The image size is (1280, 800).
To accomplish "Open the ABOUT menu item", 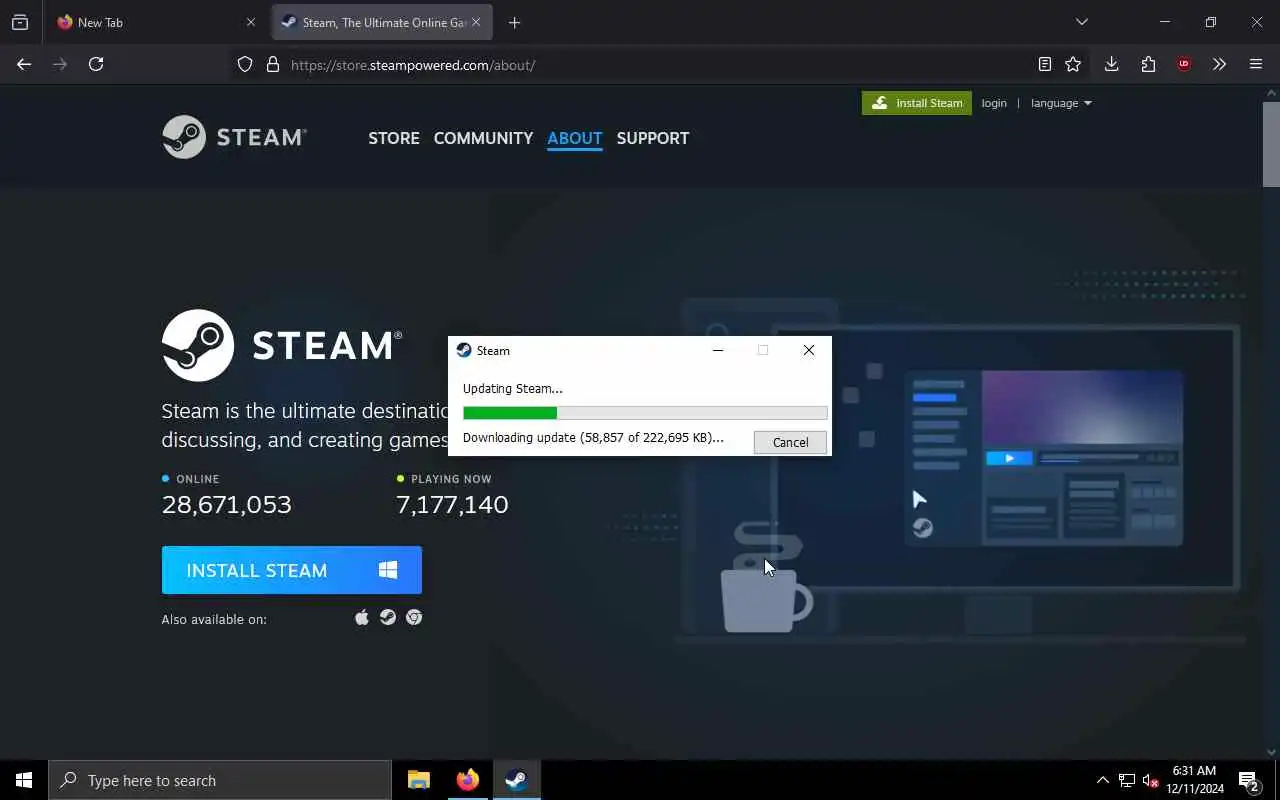I will point(575,138).
